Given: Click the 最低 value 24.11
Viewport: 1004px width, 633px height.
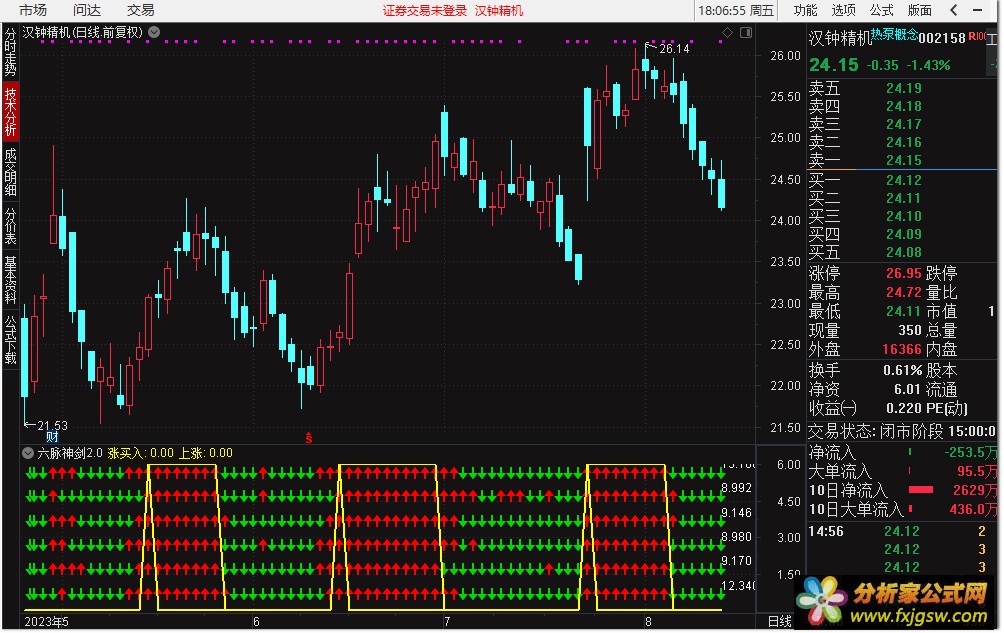Looking at the screenshot, I should pyautogui.click(x=903, y=312).
